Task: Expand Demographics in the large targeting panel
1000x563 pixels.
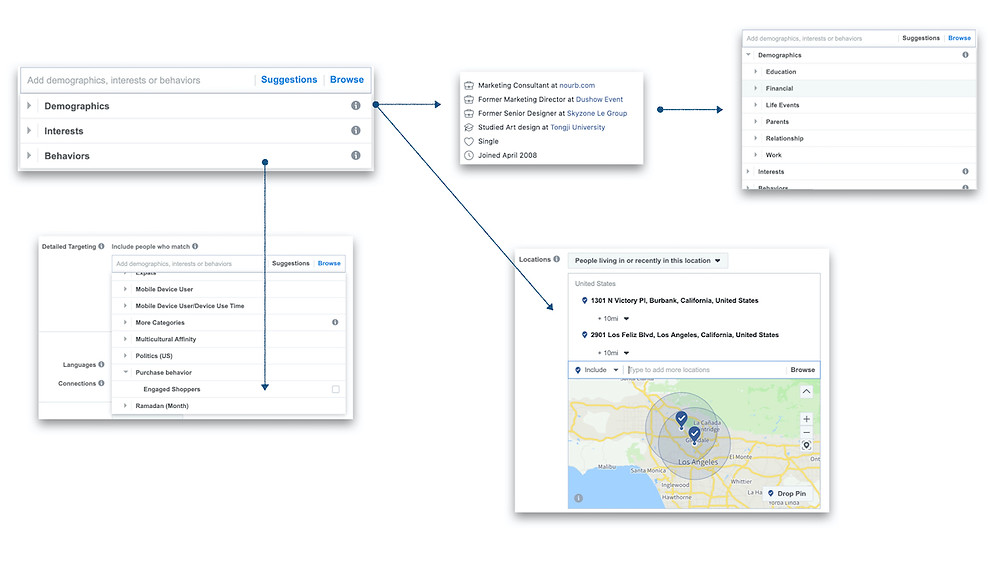Action: coord(29,106)
